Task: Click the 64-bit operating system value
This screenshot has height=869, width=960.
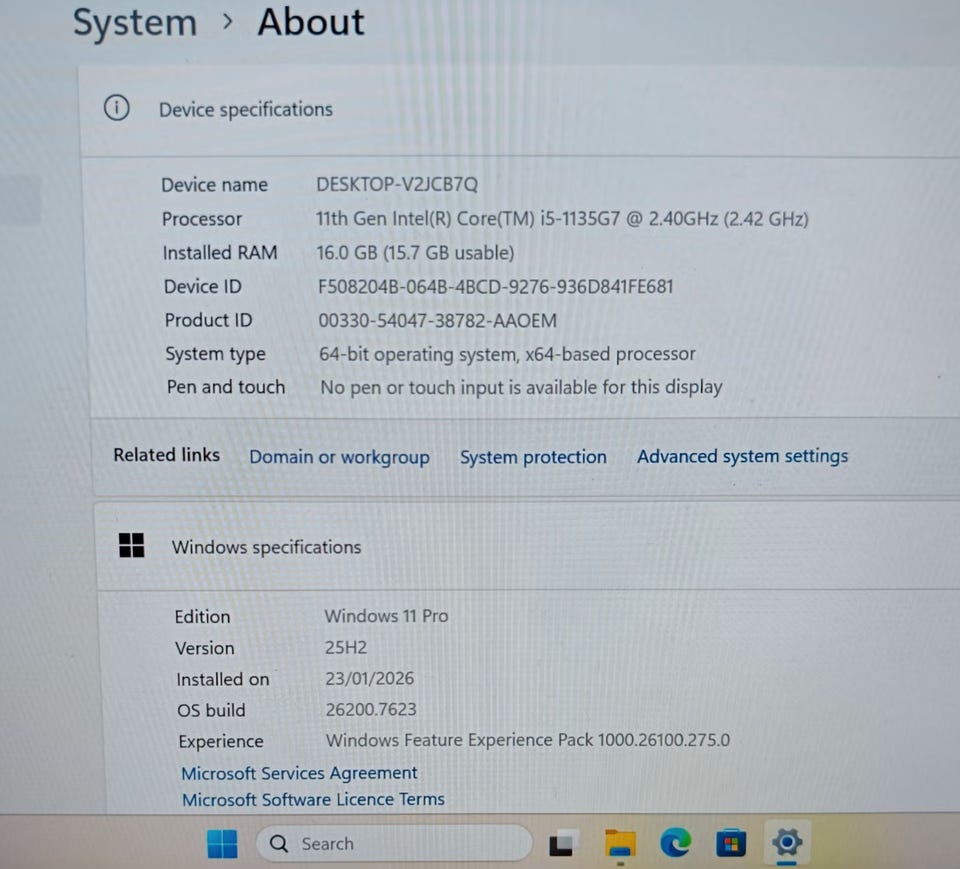Action: 507,354
